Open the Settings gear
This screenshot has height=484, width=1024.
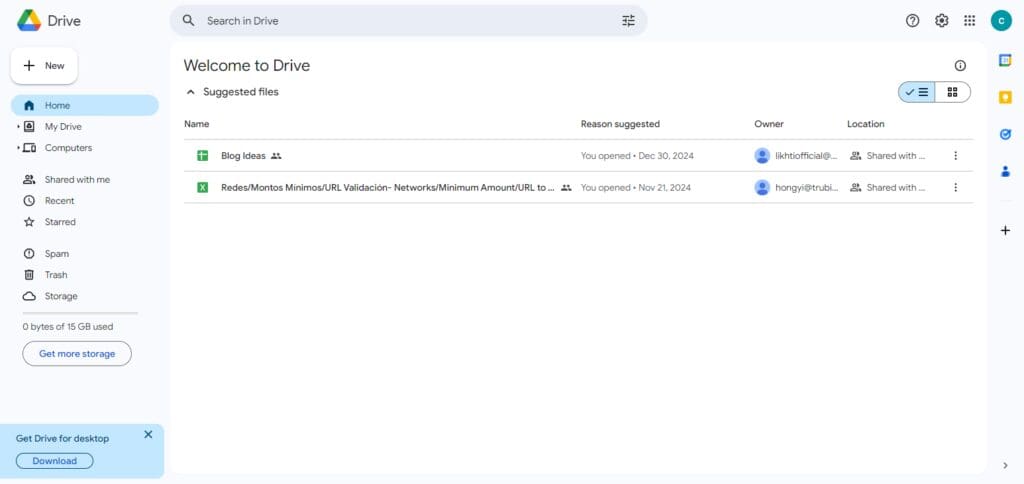(941, 20)
